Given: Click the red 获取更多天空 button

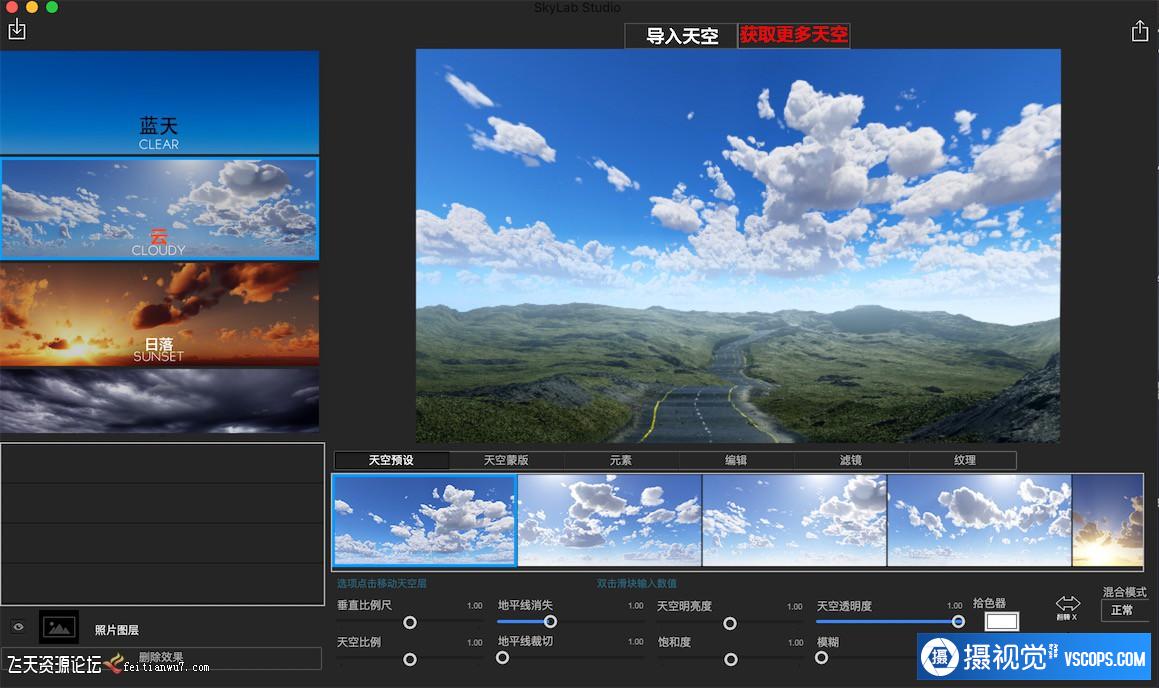Looking at the screenshot, I should pyautogui.click(x=794, y=35).
